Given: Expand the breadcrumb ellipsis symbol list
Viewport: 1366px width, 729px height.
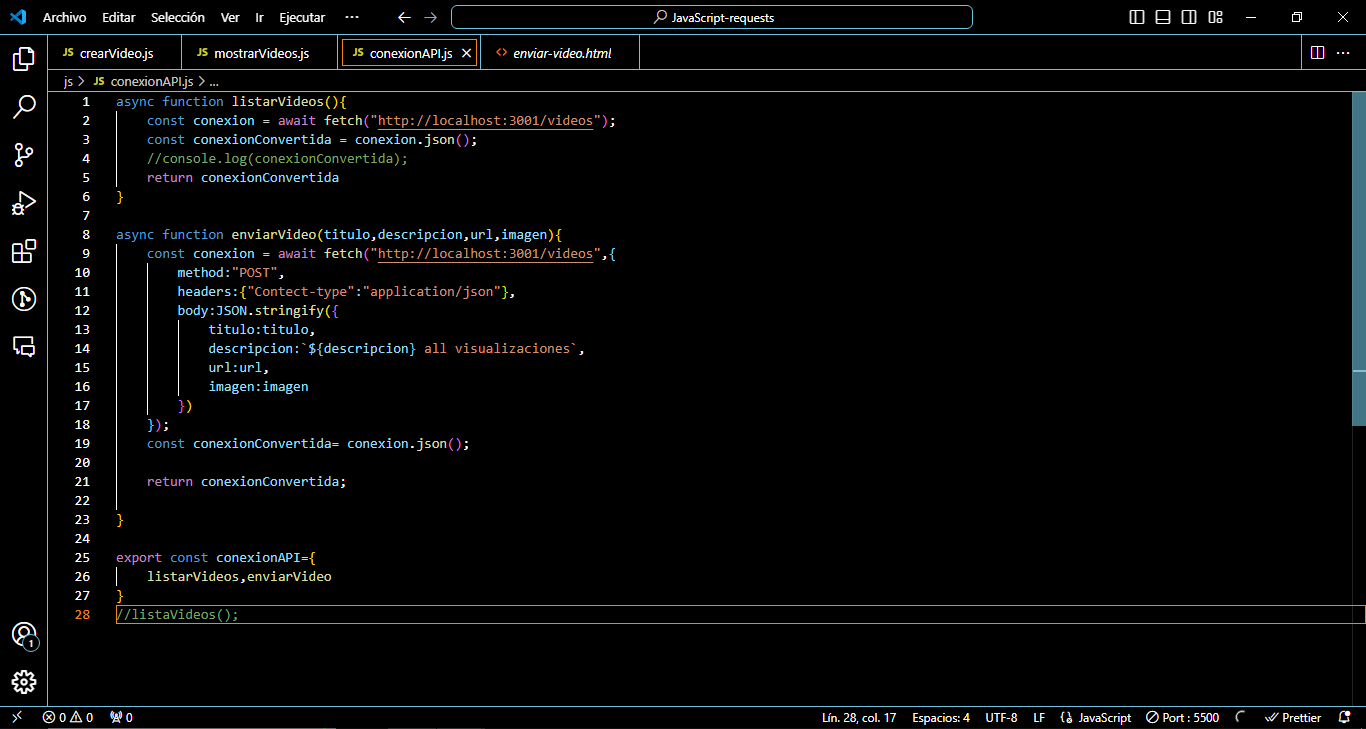Looking at the screenshot, I should 214,82.
